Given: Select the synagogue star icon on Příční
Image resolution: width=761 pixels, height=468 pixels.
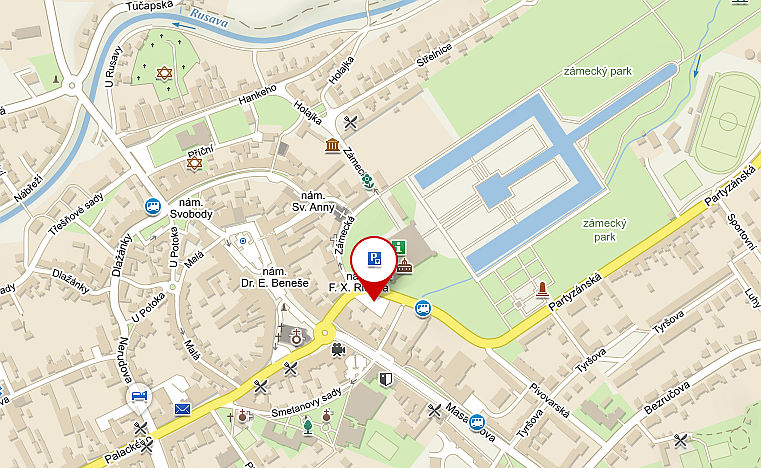Looking at the screenshot, I should tap(194, 163).
